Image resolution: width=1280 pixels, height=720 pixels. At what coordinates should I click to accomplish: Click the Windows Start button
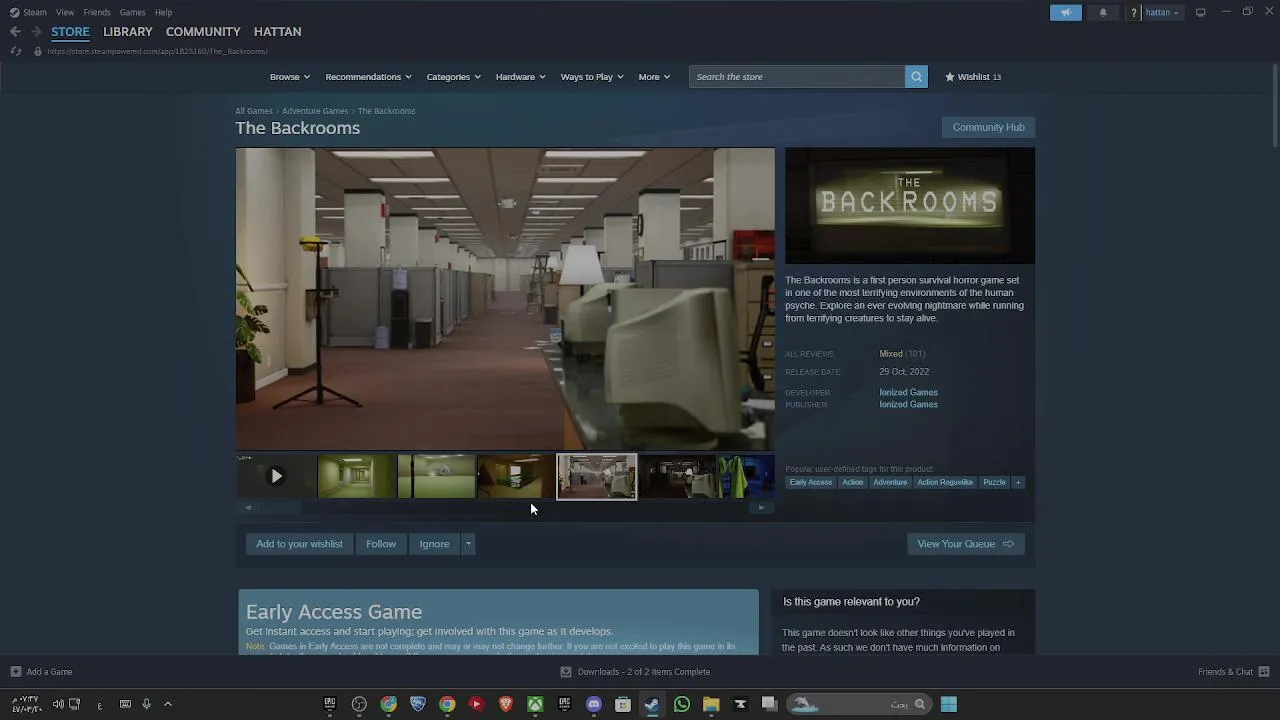(x=948, y=704)
